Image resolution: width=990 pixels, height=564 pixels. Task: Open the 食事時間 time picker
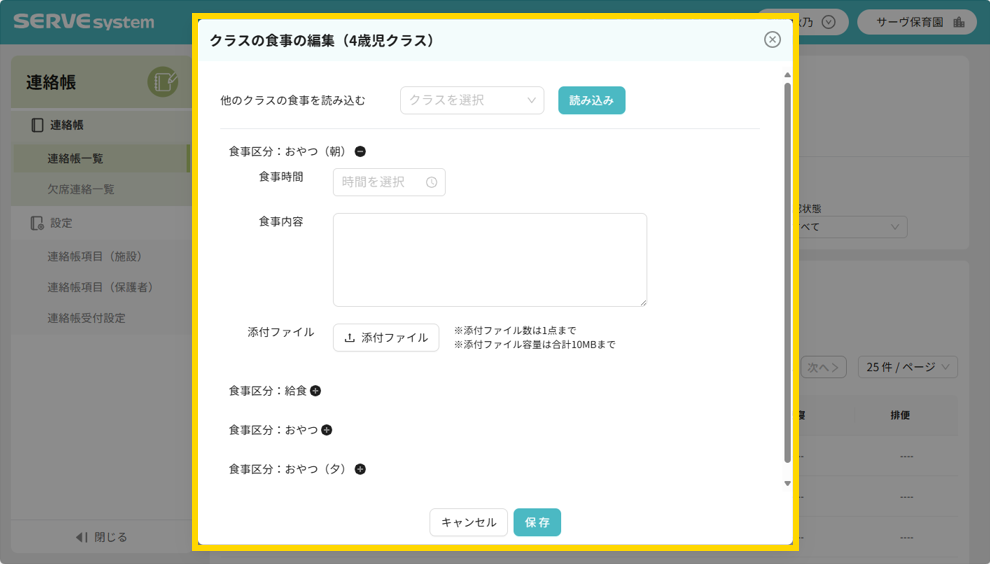380,182
